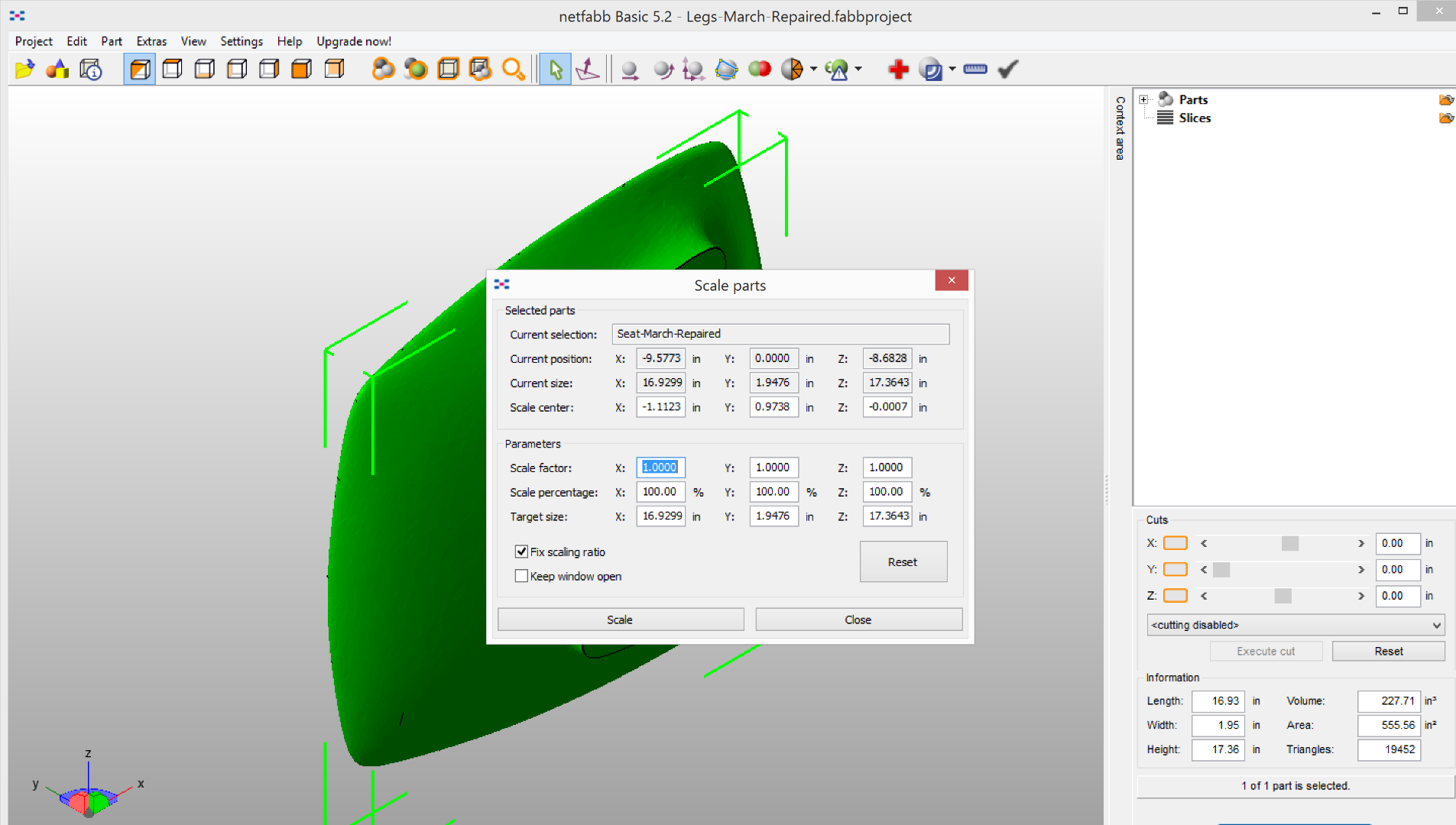Click the scale part axes icon
The height and width of the screenshot is (825, 1456).
coord(693,70)
